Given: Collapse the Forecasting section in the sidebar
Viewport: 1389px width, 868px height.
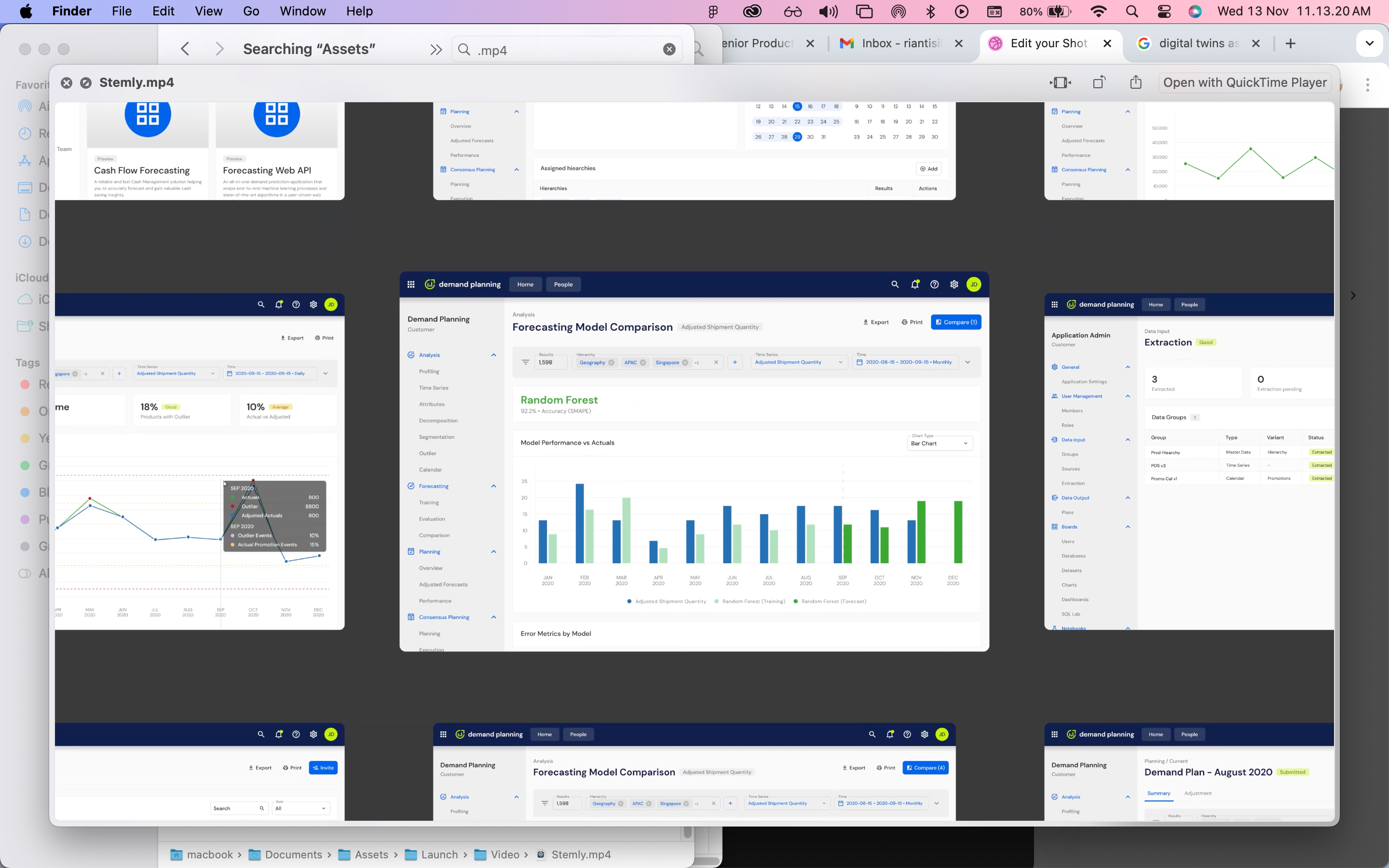Looking at the screenshot, I should coord(493,486).
